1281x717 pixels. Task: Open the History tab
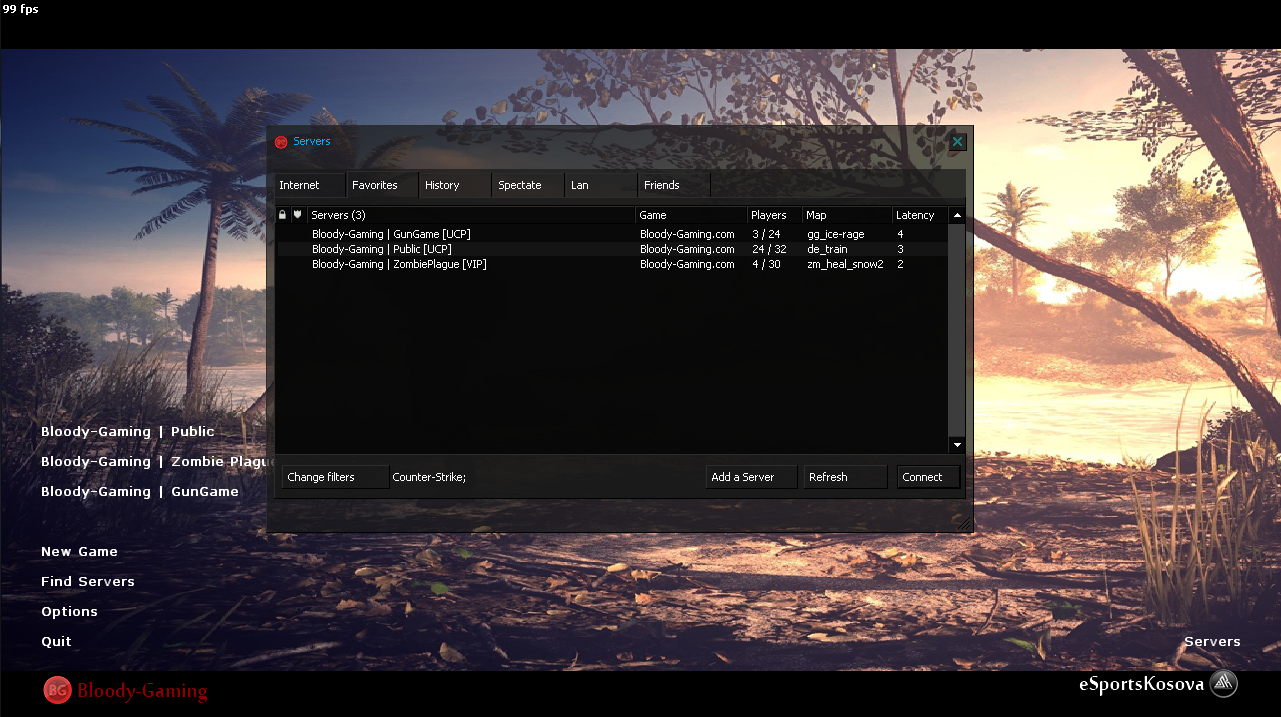click(455, 185)
